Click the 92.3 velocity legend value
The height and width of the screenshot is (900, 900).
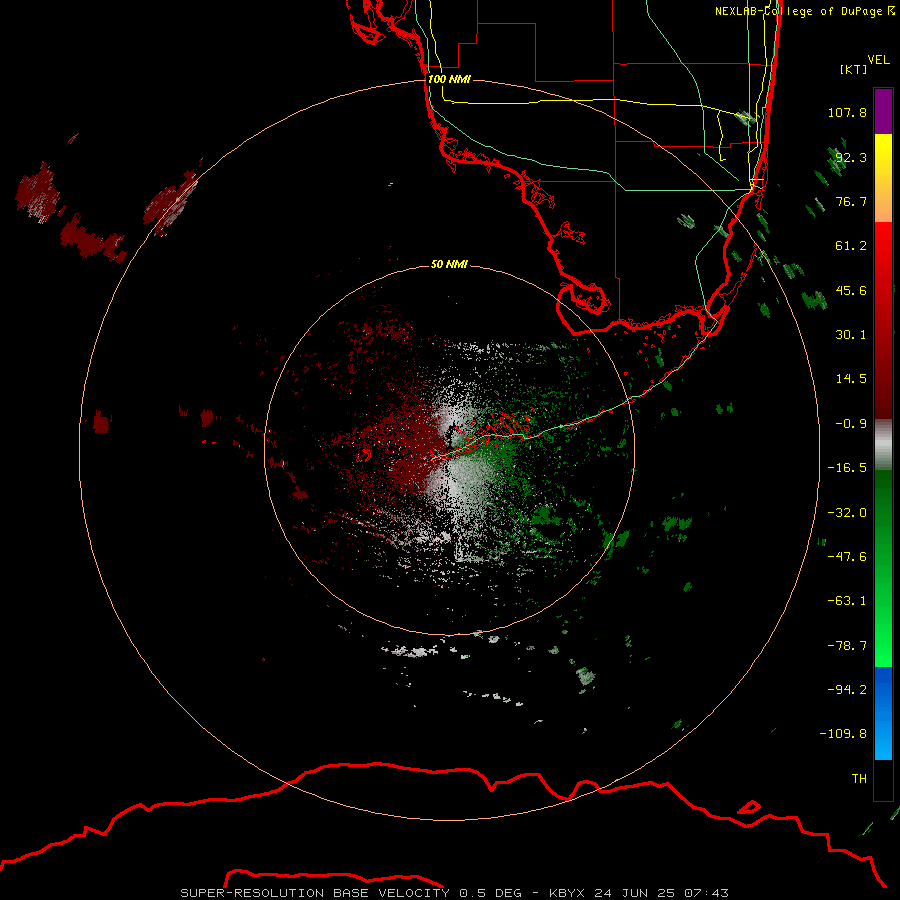coord(851,157)
